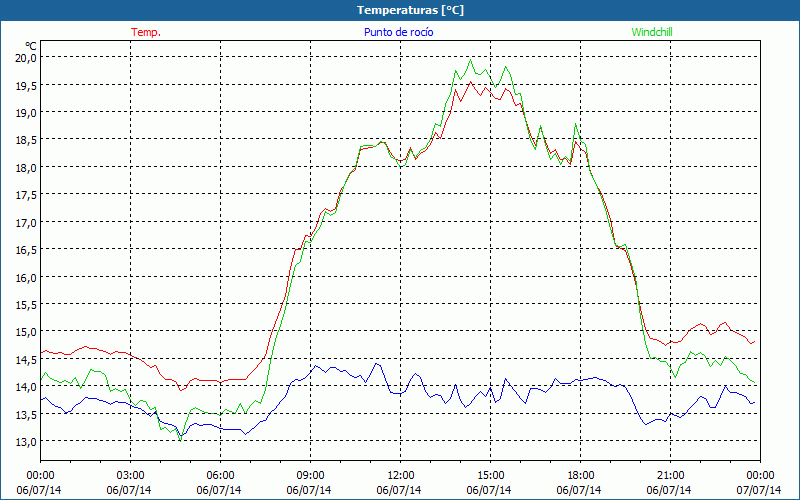The image size is (800, 500).
Task: Click the 18:00 time axis label
Action: pos(581,475)
